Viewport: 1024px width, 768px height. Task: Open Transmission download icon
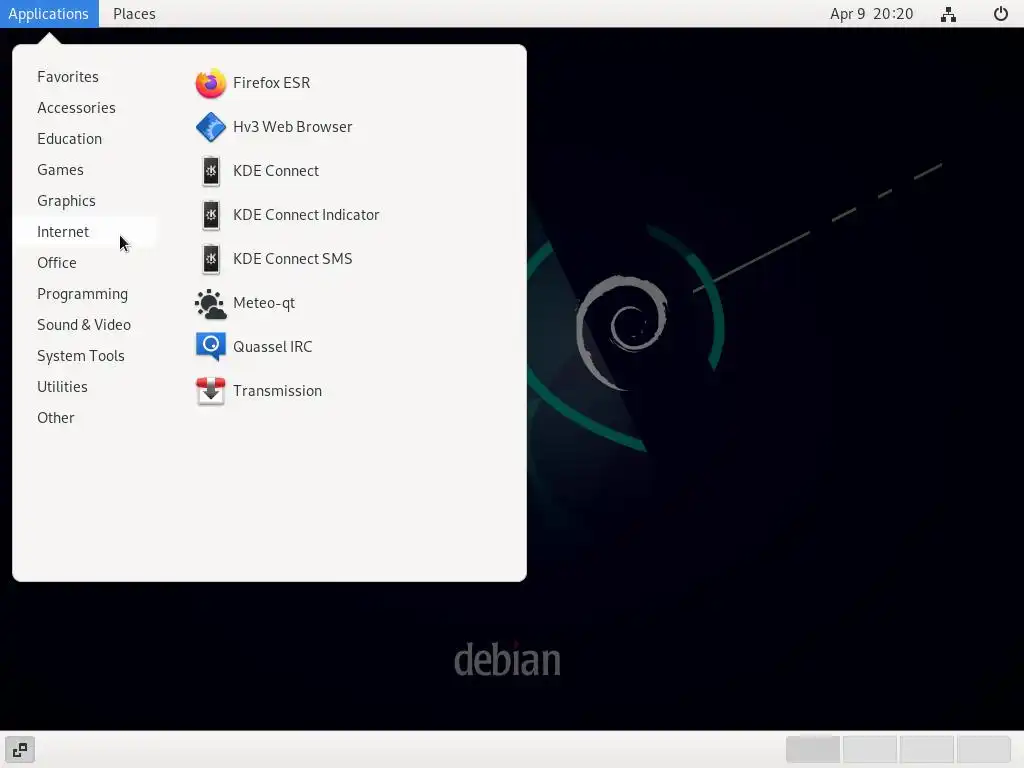[x=210, y=391]
